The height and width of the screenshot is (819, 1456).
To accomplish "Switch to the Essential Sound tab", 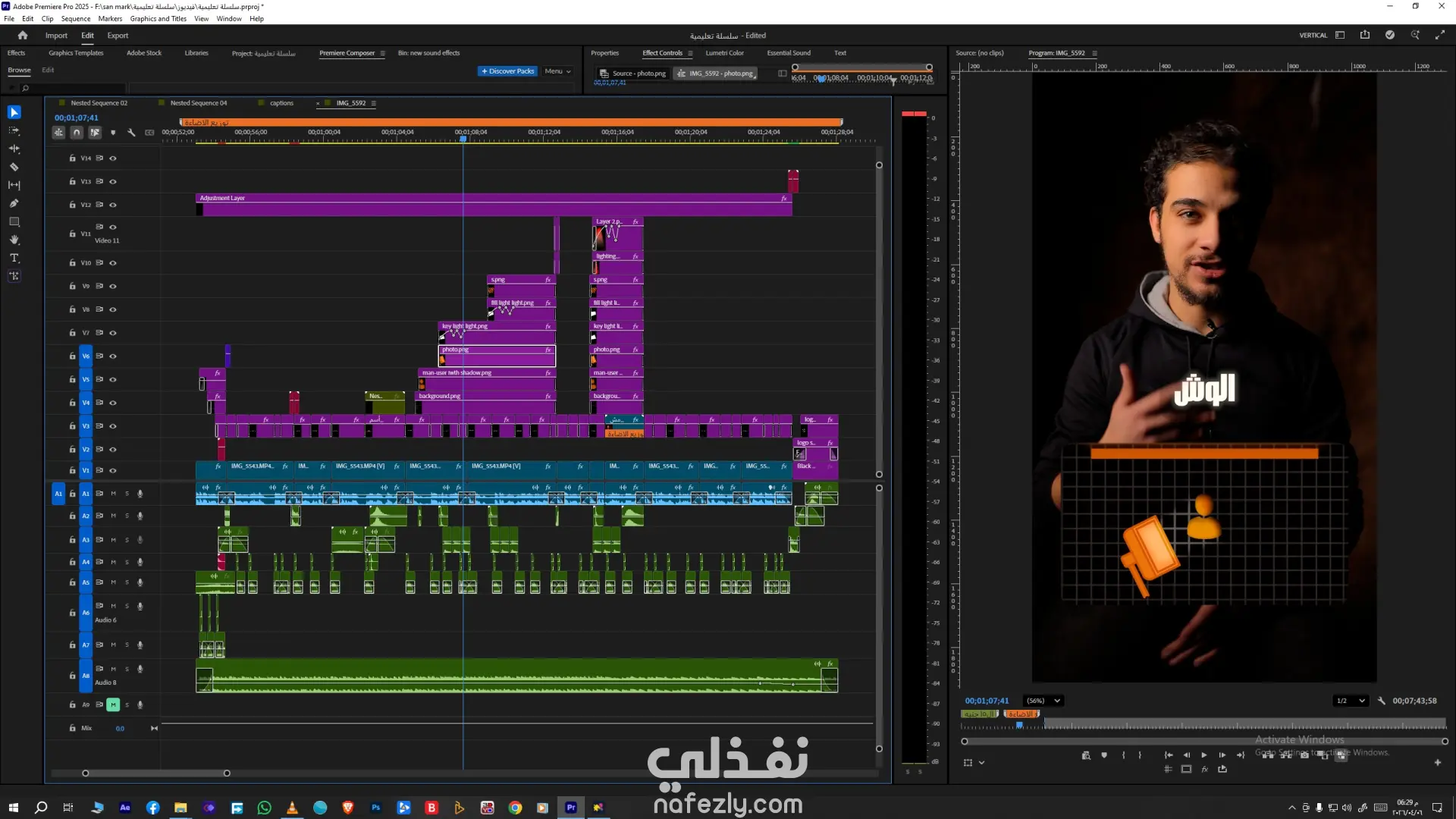I will pyautogui.click(x=789, y=53).
